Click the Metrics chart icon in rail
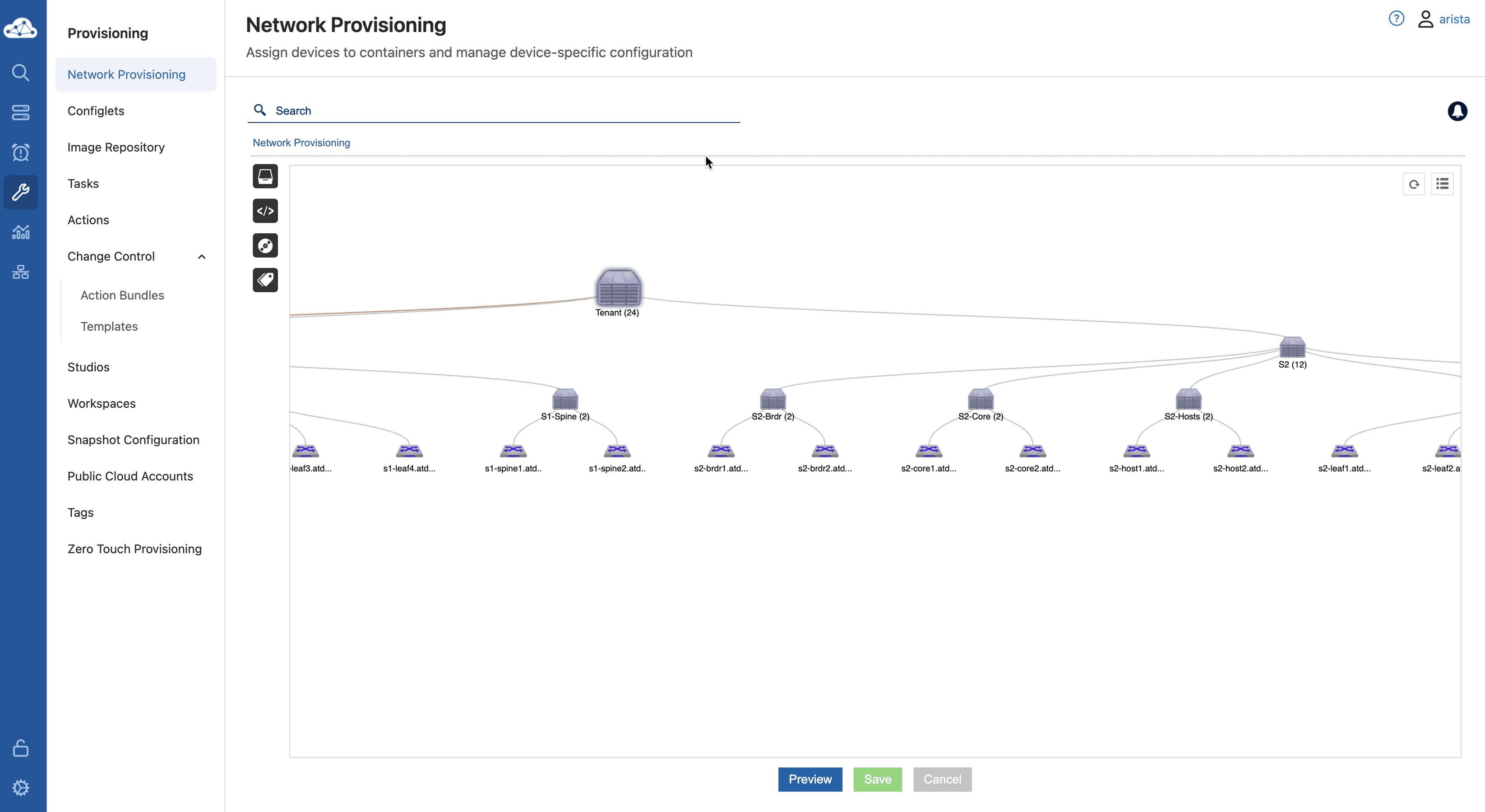1485x812 pixels. tap(21, 232)
